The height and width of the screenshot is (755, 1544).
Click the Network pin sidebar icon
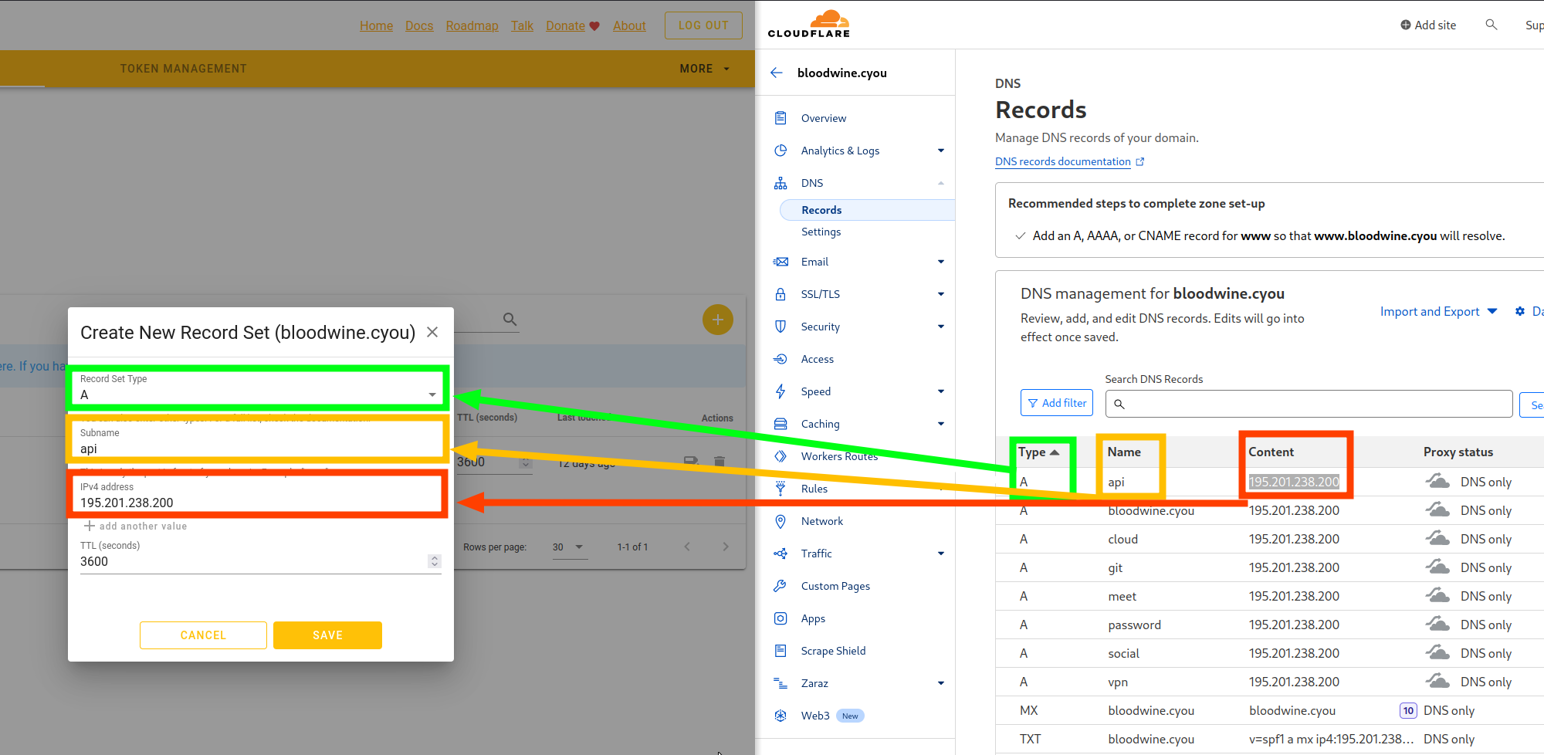click(781, 521)
